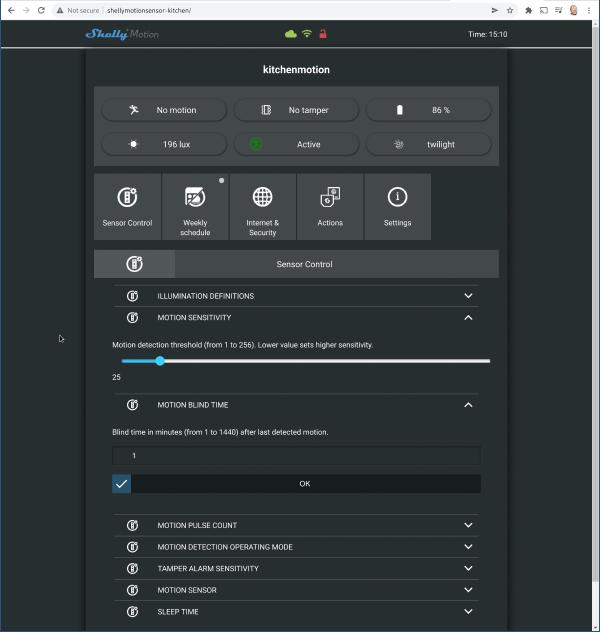Open the Chrome three-dot menu
Image resolution: width=600 pixels, height=632 pixels.
click(x=589, y=10)
